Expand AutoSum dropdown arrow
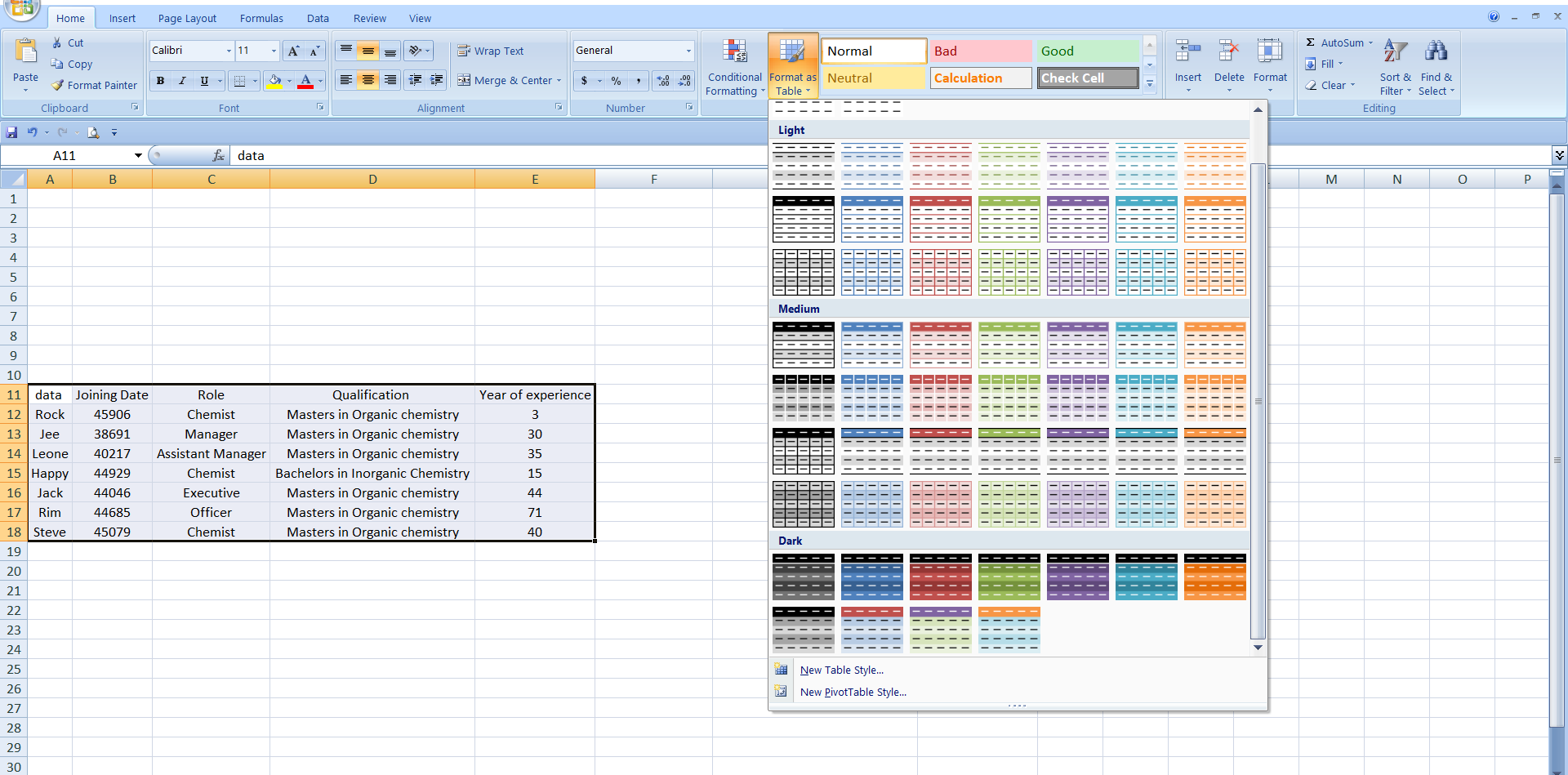 coord(1370,42)
